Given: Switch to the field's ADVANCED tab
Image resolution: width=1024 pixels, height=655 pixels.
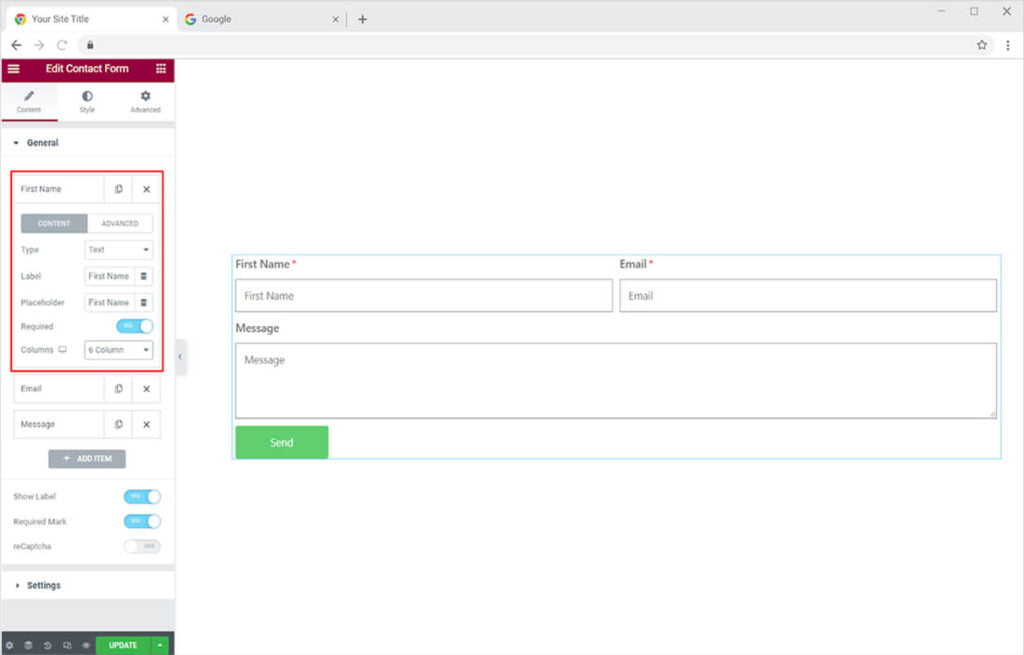Looking at the screenshot, I should click(x=120, y=223).
